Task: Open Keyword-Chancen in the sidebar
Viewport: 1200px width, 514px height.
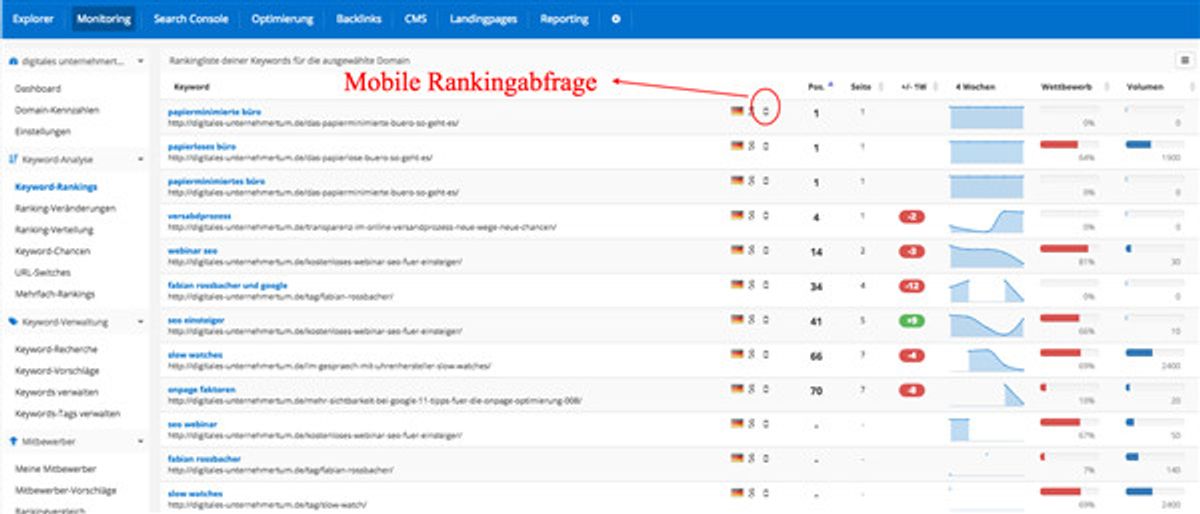Action: point(55,250)
